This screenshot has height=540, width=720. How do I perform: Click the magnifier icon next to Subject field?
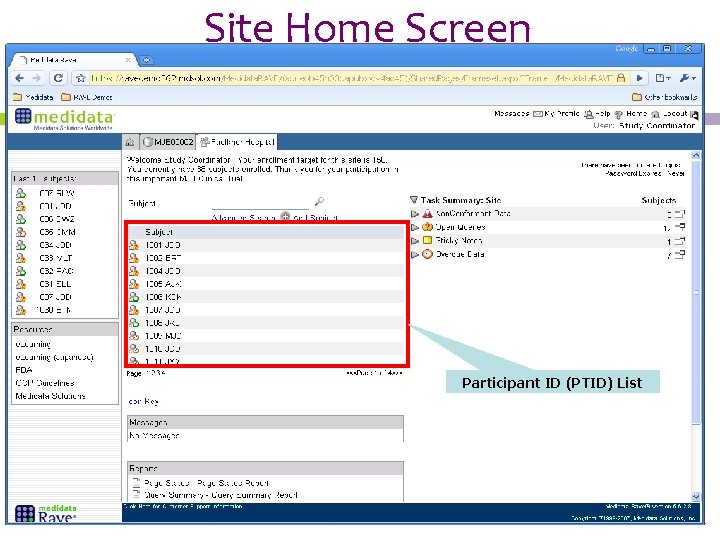(319, 201)
